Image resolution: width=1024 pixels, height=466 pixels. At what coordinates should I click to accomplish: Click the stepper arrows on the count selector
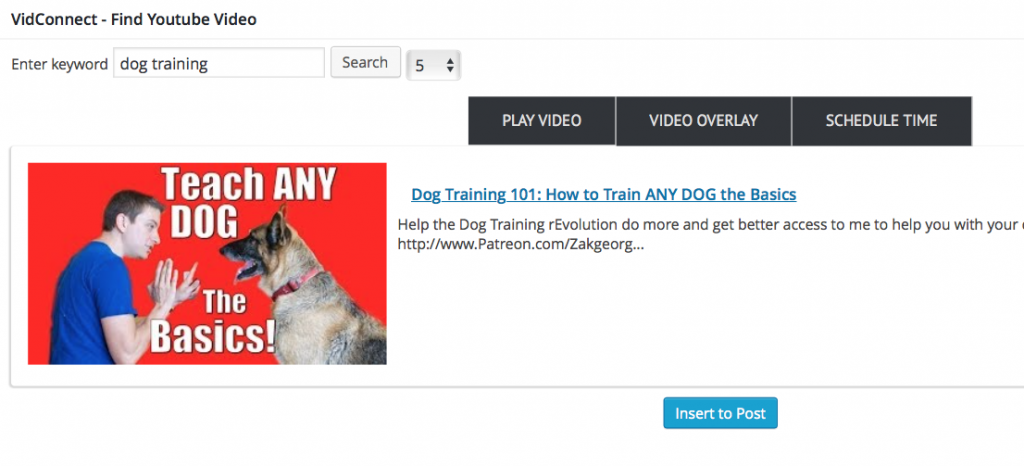click(x=450, y=65)
